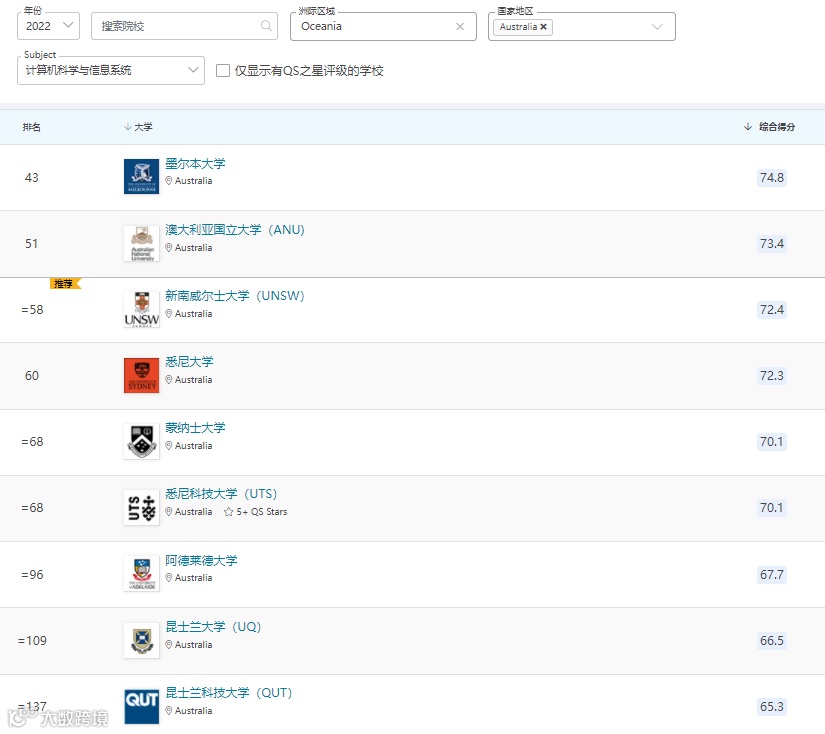Expand the country region dropdown arrow

(x=657, y=27)
